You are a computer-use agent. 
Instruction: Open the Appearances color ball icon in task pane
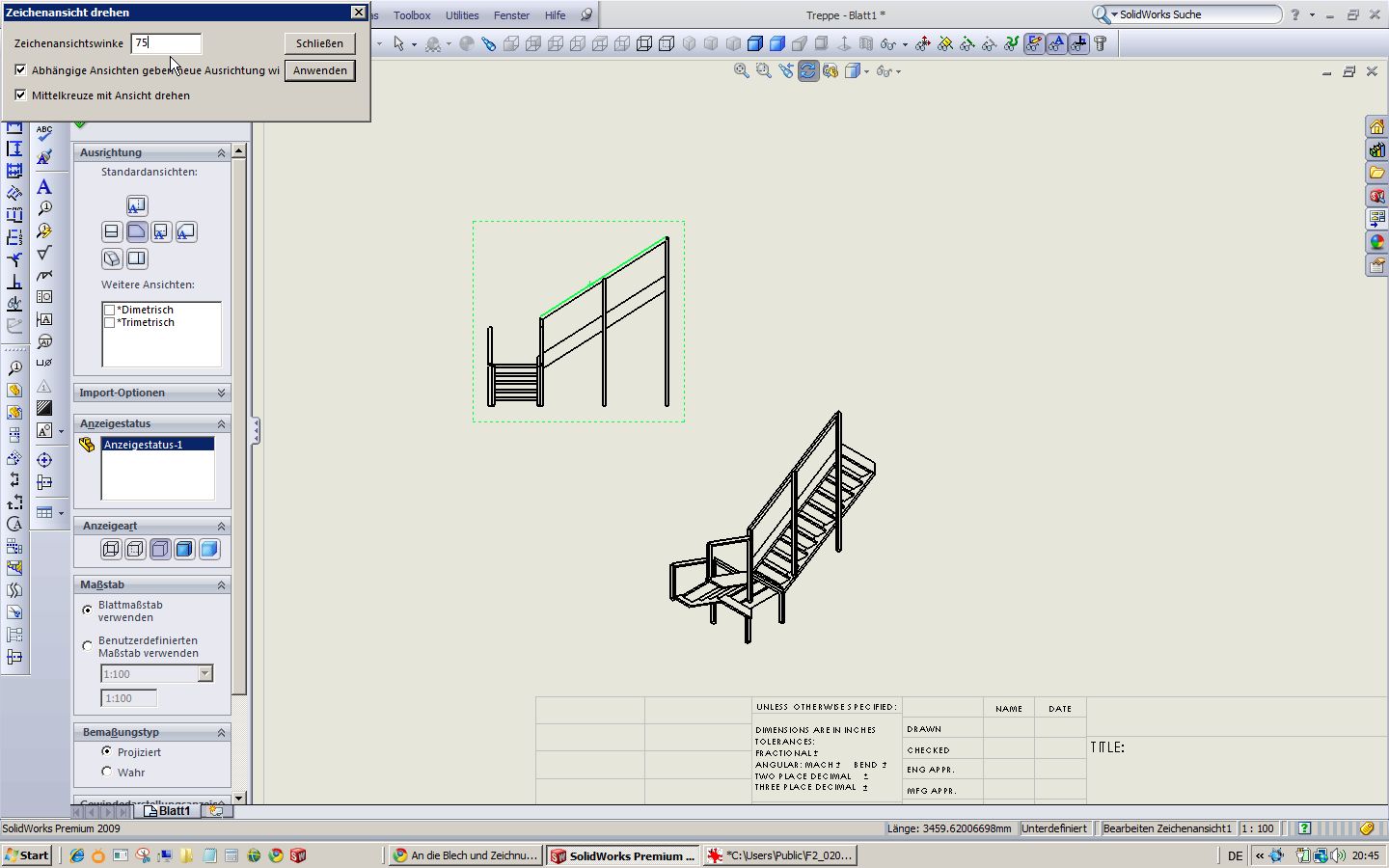click(x=1376, y=242)
